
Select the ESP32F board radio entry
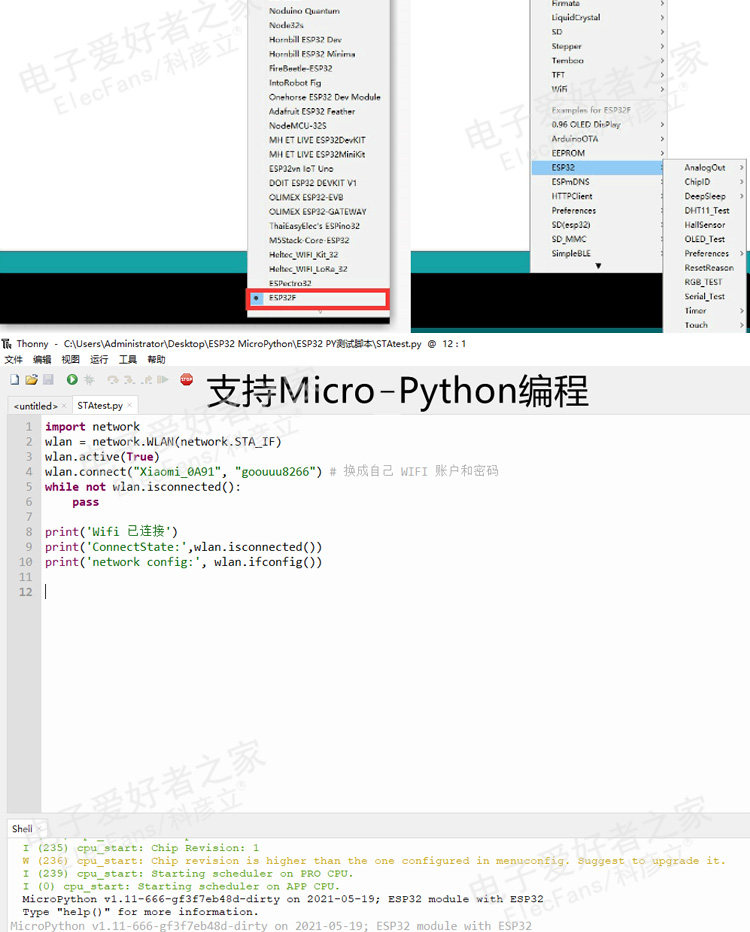pyautogui.click(x=318, y=298)
